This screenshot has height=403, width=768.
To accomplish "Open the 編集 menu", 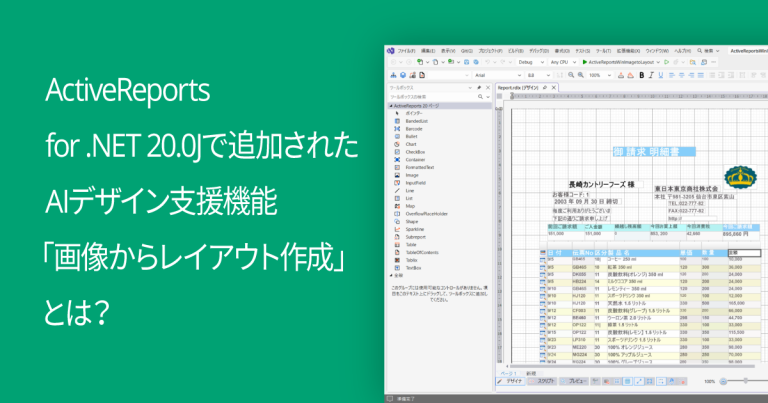I will [428, 51].
